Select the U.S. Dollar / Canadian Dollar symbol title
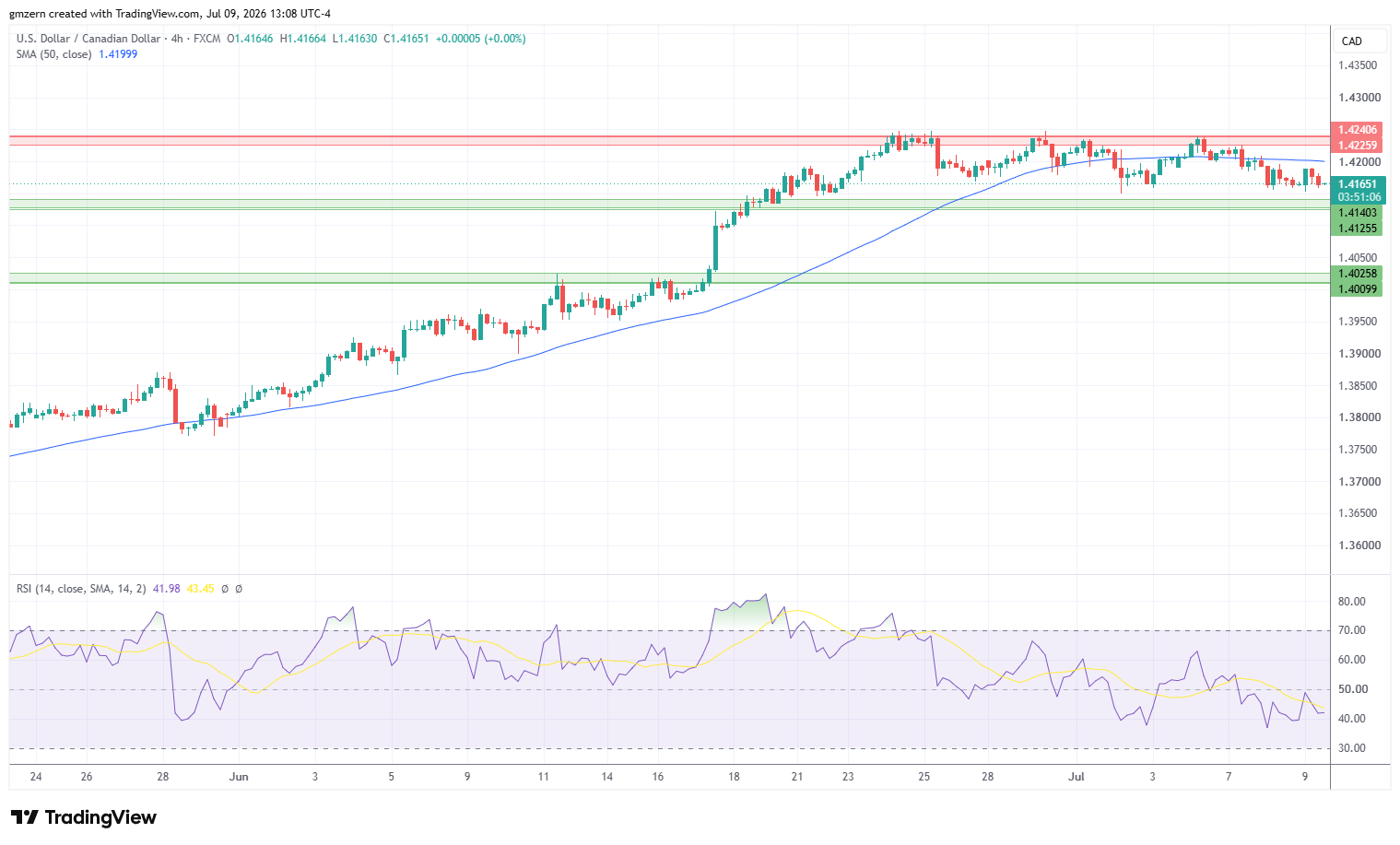The width and height of the screenshot is (1400, 845). click(88, 39)
